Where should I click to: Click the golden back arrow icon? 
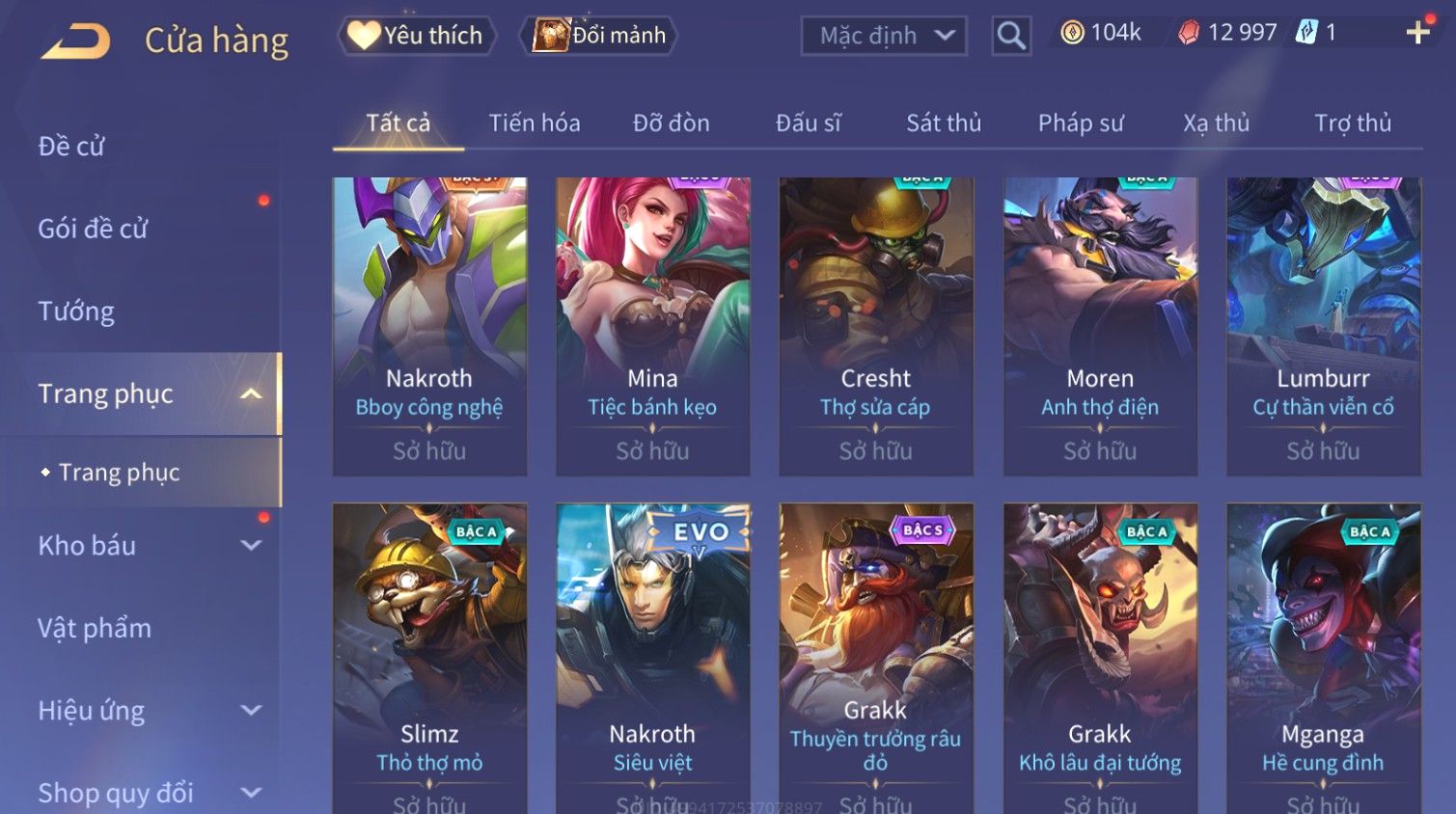[74, 41]
